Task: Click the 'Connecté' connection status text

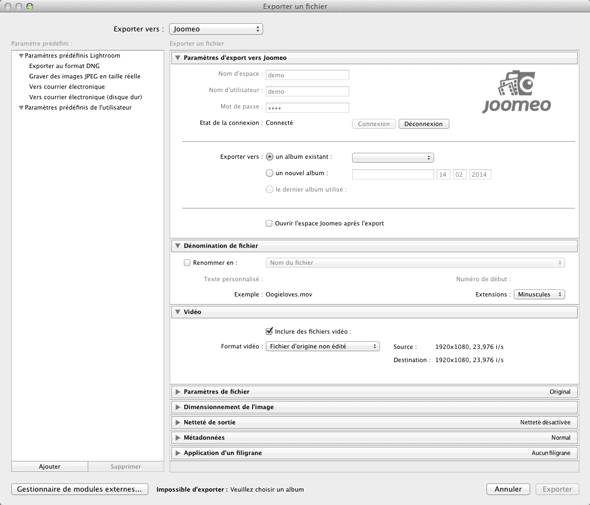Action: (x=279, y=123)
